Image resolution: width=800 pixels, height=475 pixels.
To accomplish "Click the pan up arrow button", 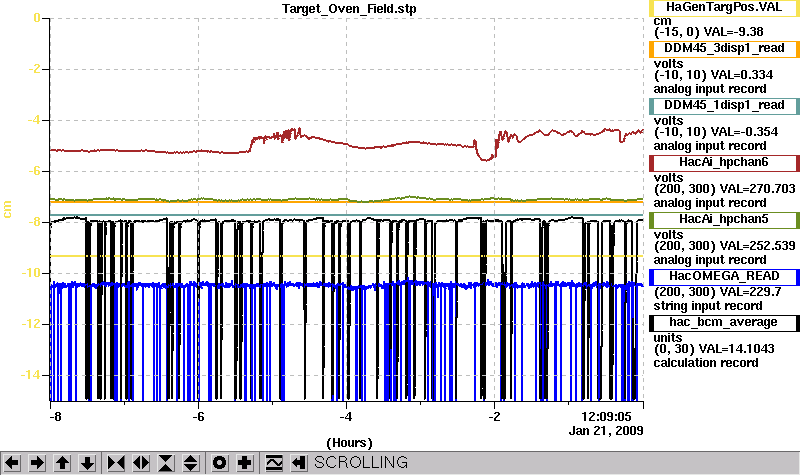I will [x=62, y=463].
